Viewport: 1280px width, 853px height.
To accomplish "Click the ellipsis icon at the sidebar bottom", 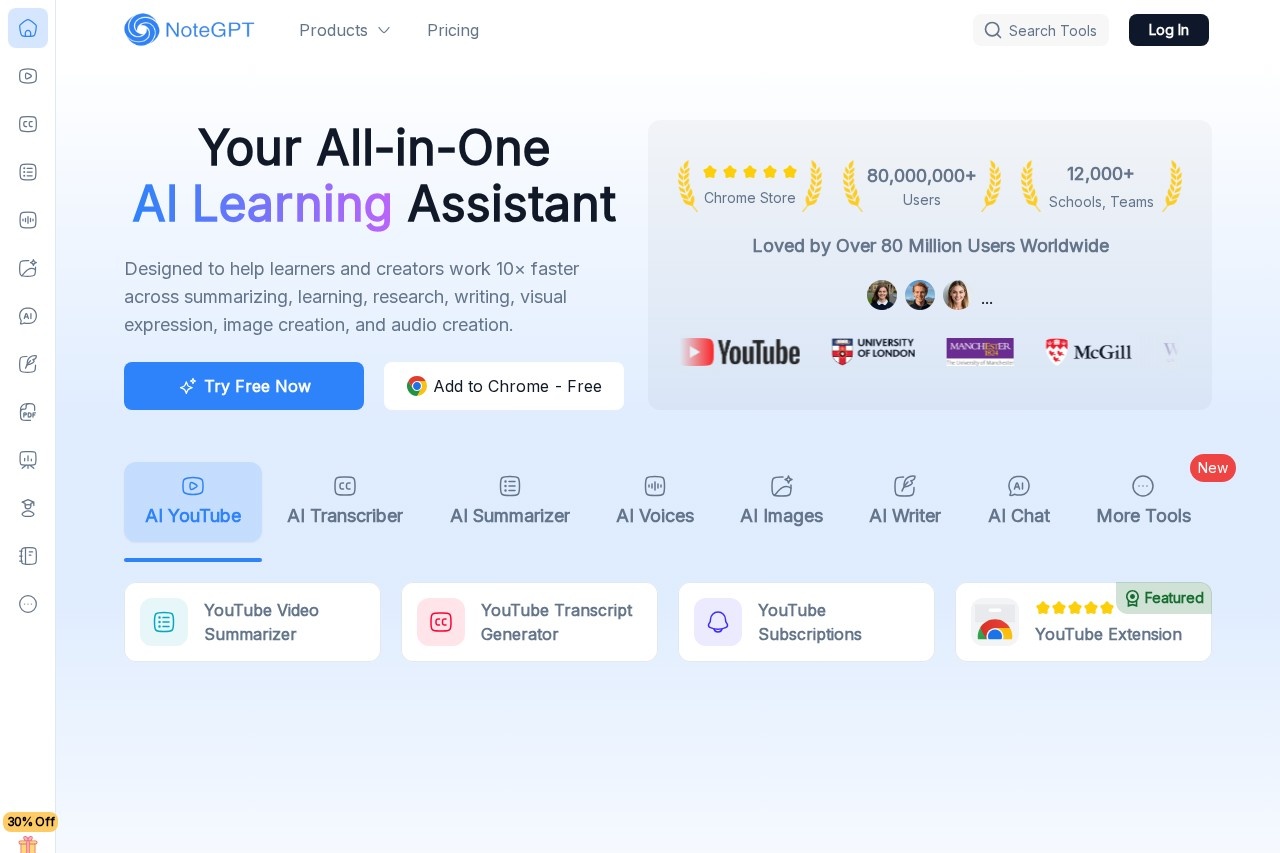I will 28,604.
